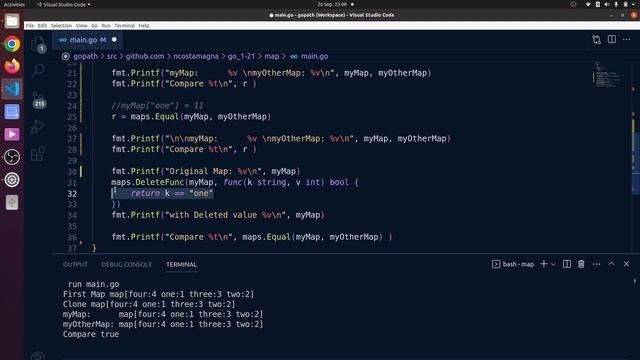
Task: Open the Search view in activity bar
Action: point(38,70)
